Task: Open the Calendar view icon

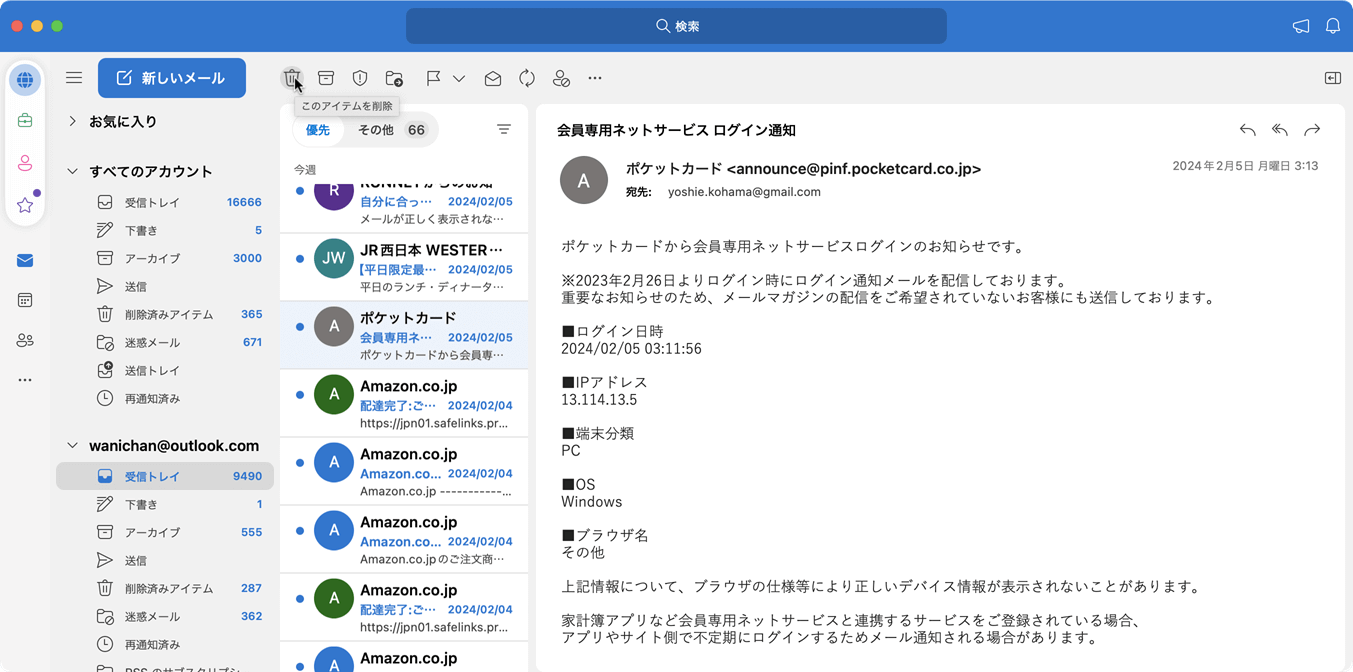Action: (25, 300)
